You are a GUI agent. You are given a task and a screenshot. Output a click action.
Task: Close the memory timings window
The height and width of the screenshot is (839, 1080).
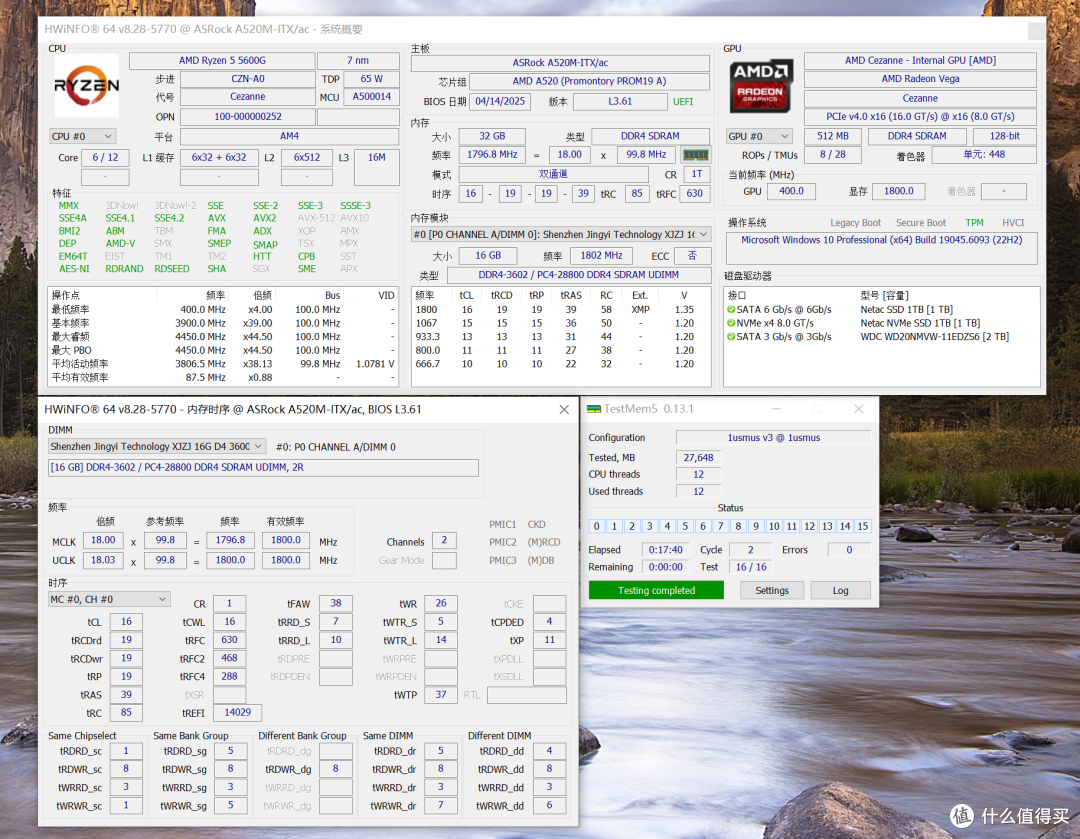(x=564, y=409)
